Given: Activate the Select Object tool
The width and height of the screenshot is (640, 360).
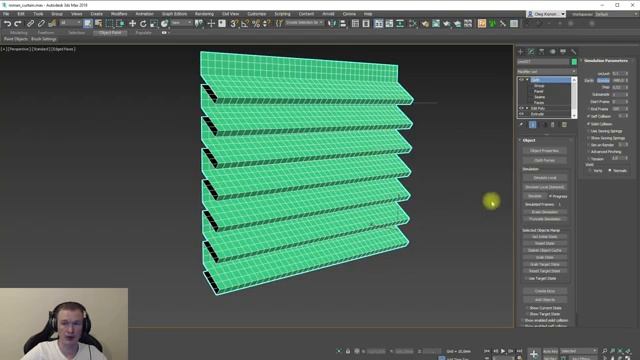Looking at the screenshot, I should 88,24.
